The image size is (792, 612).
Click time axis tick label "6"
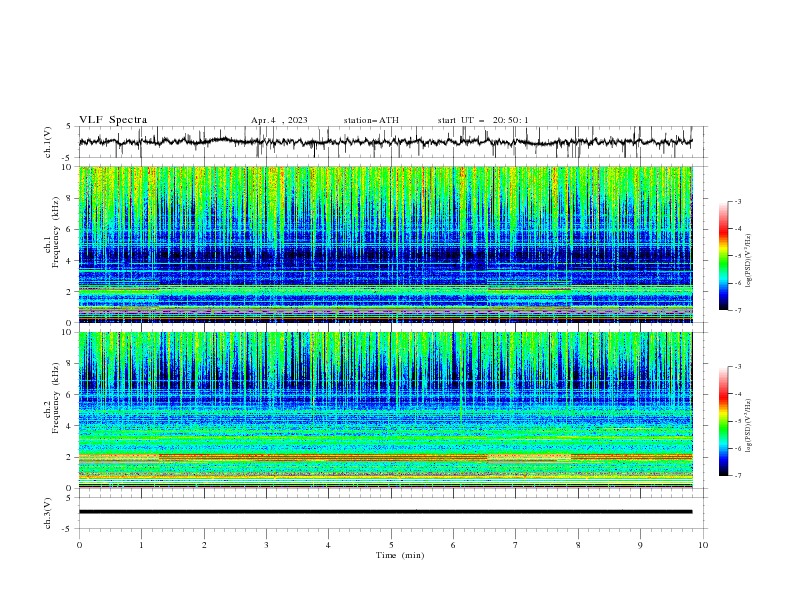tap(453, 545)
